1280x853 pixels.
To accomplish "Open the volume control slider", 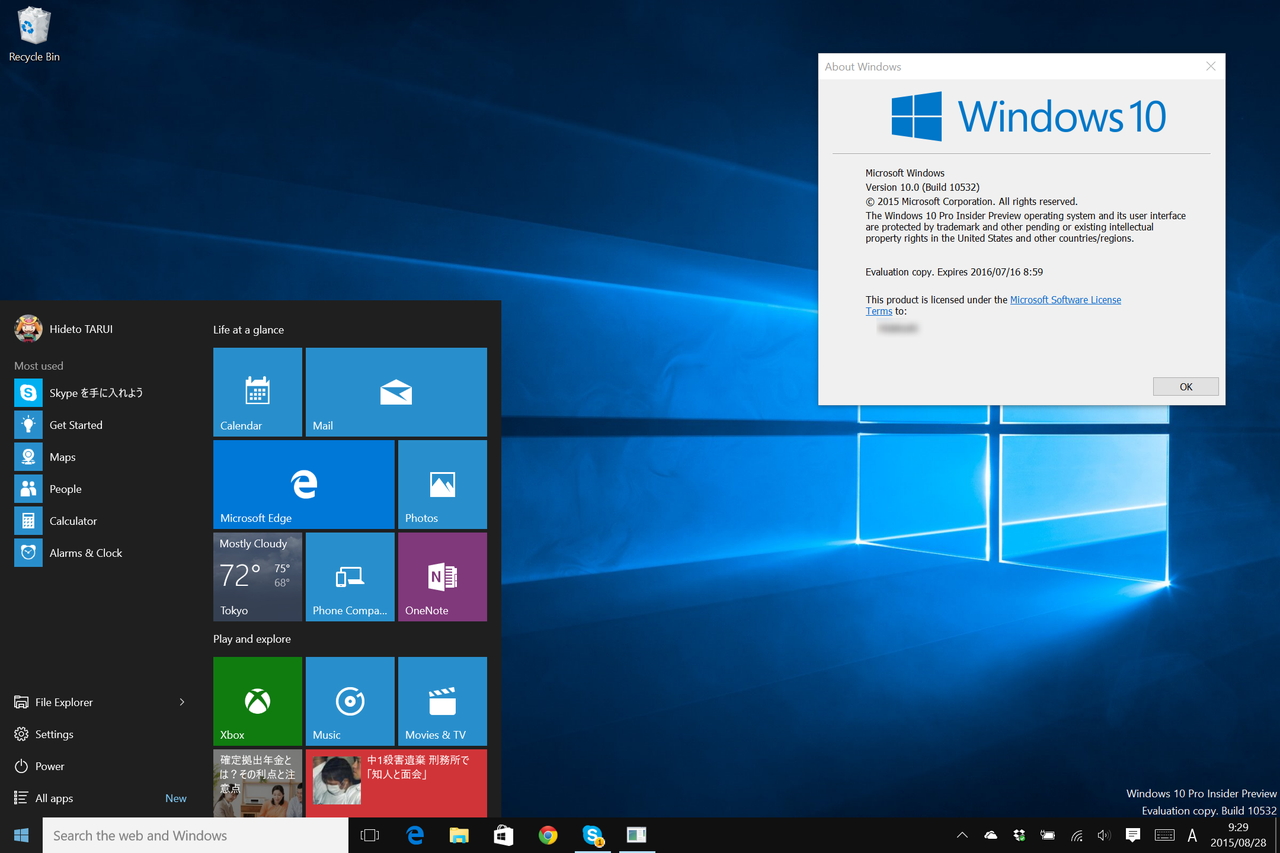I will point(1103,835).
